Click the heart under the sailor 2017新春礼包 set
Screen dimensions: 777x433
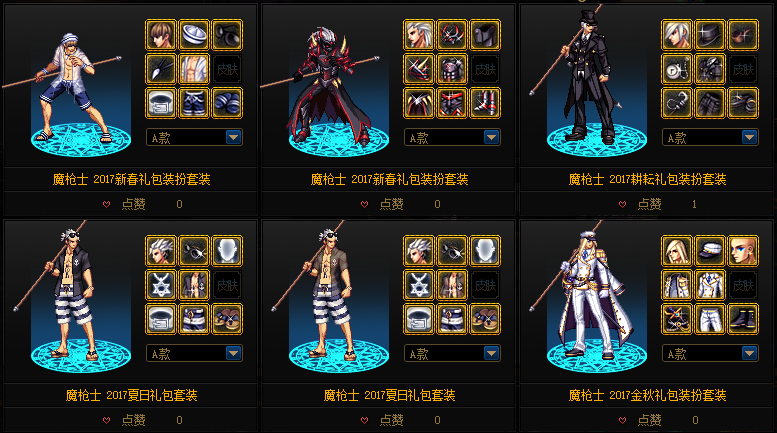[x=107, y=204]
